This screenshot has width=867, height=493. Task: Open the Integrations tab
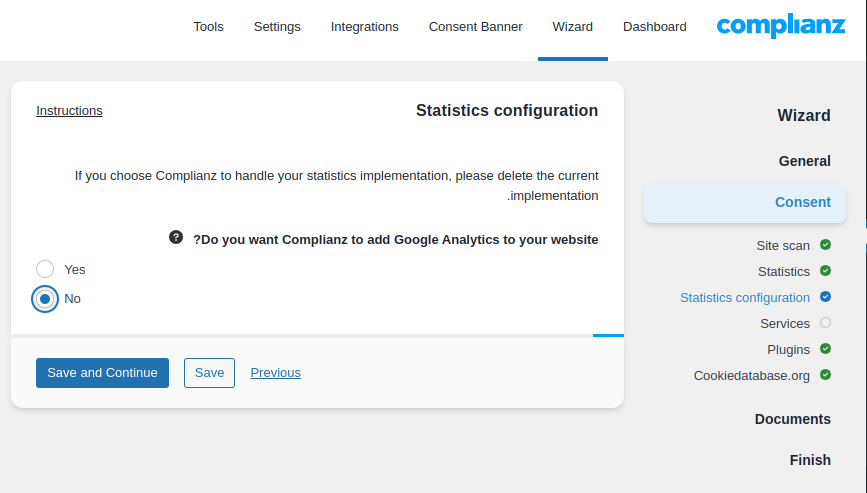pyautogui.click(x=364, y=27)
